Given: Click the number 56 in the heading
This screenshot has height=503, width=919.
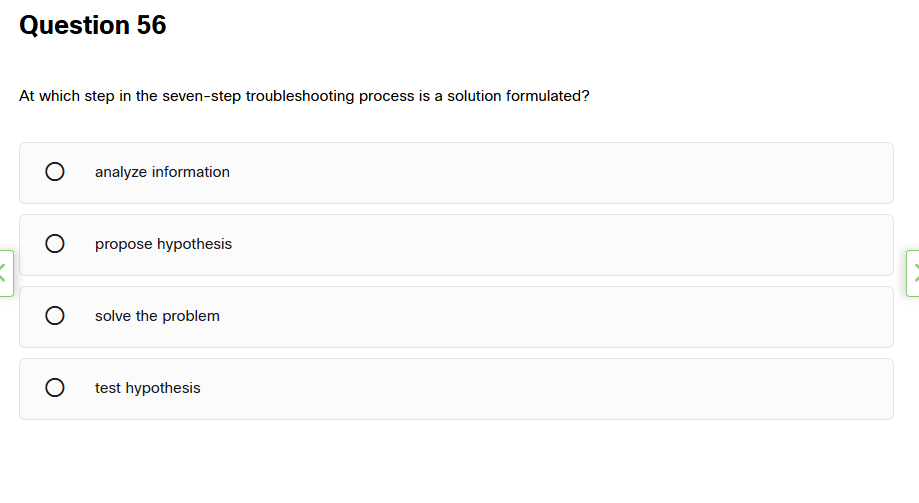Looking at the screenshot, I should pos(152,25).
